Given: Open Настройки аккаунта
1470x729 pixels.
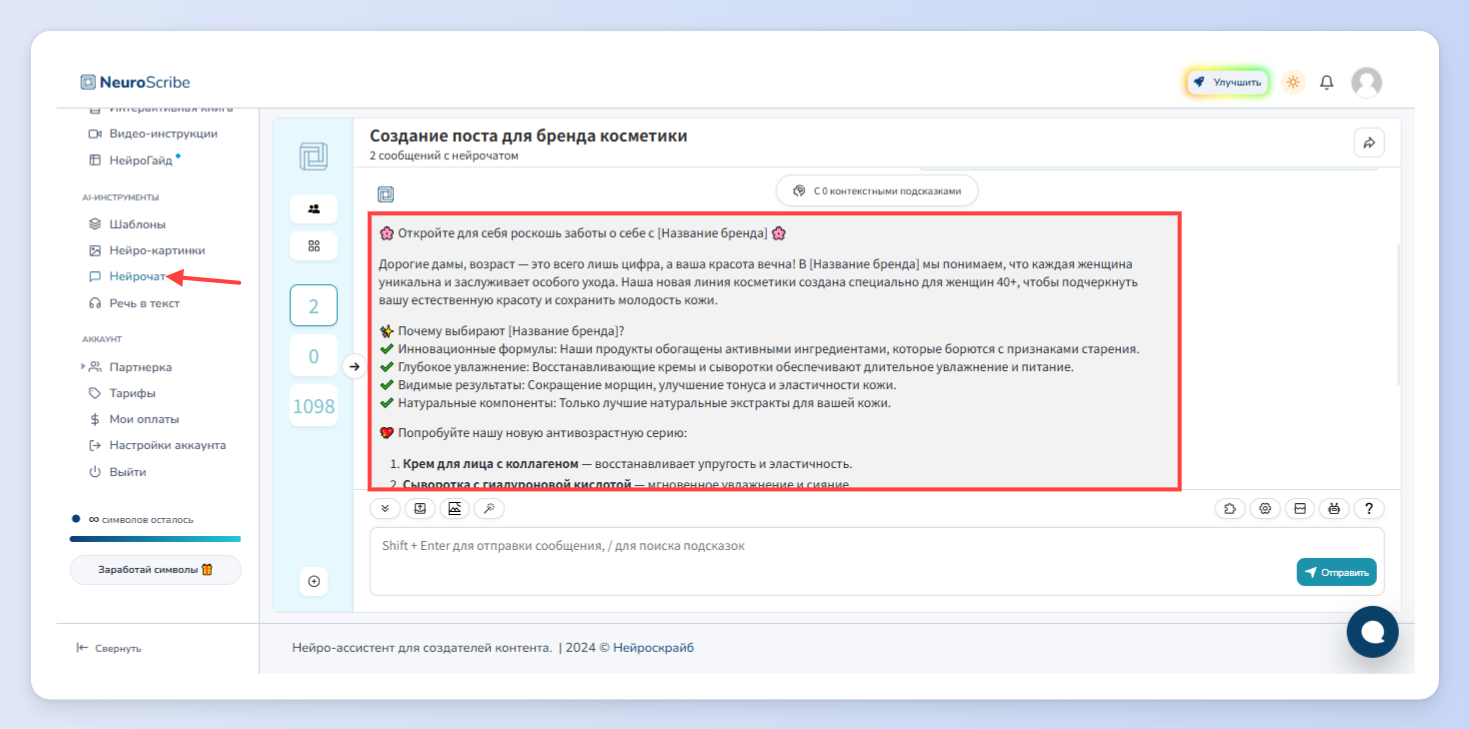Looking at the screenshot, I should (158, 445).
